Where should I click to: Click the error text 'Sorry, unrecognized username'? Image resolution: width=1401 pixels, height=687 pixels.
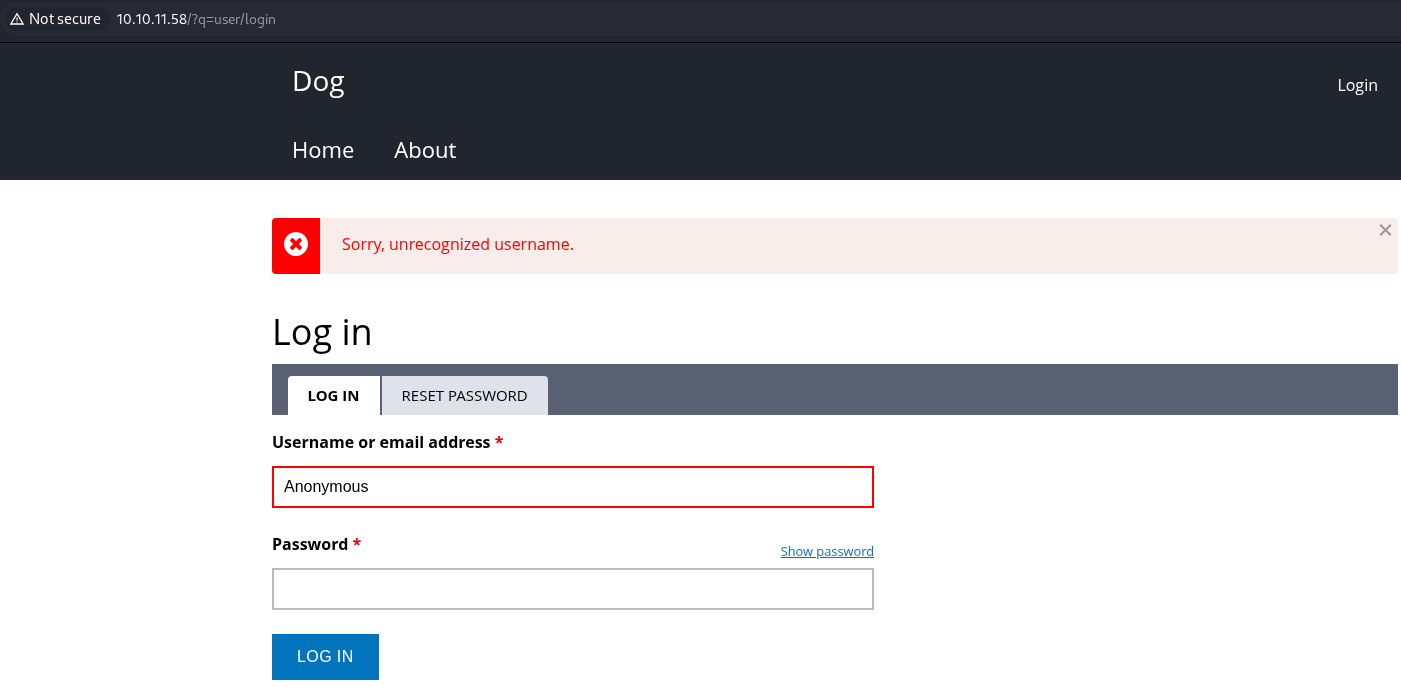[458, 245]
